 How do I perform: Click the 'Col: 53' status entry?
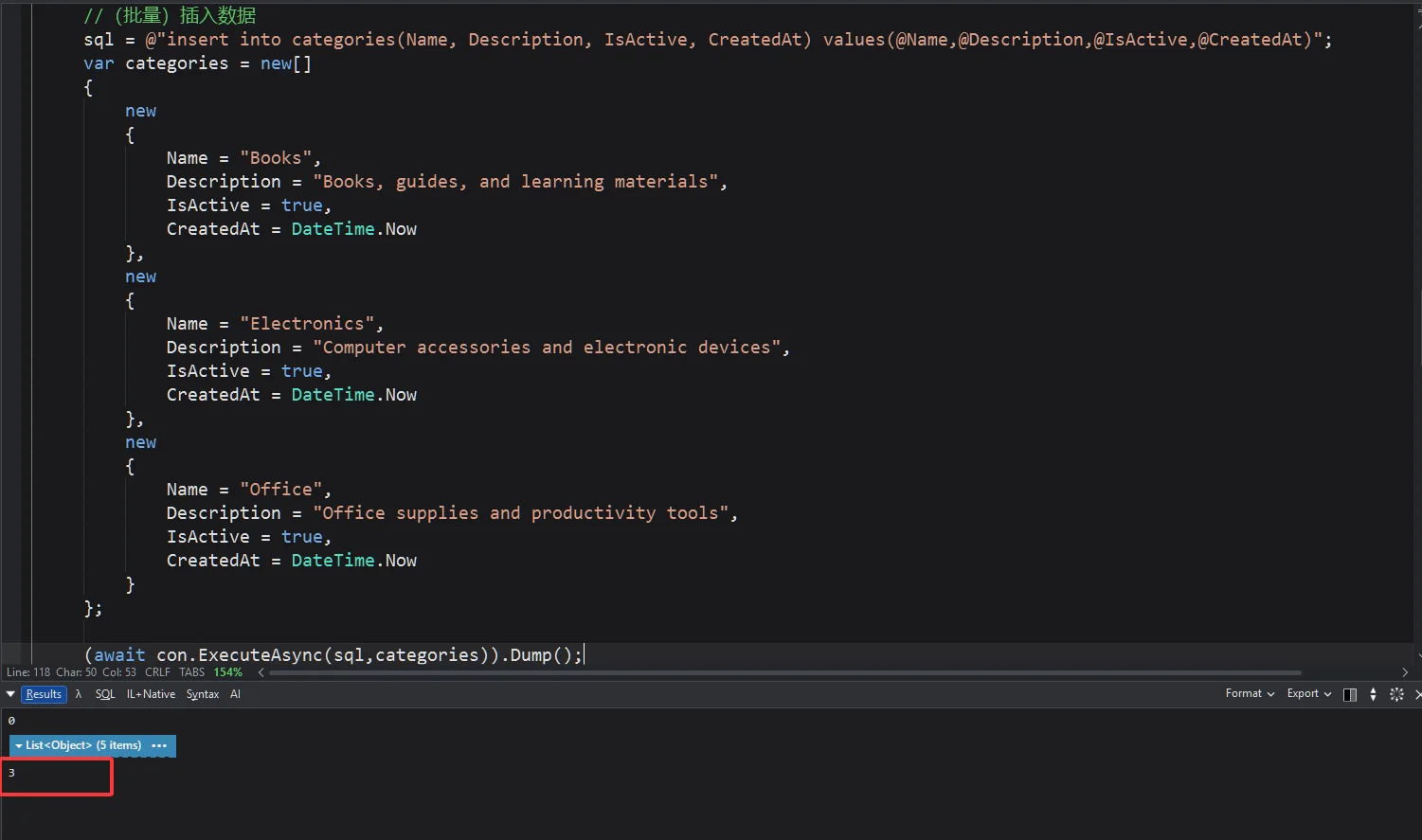pyautogui.click(x=119, y=672)
